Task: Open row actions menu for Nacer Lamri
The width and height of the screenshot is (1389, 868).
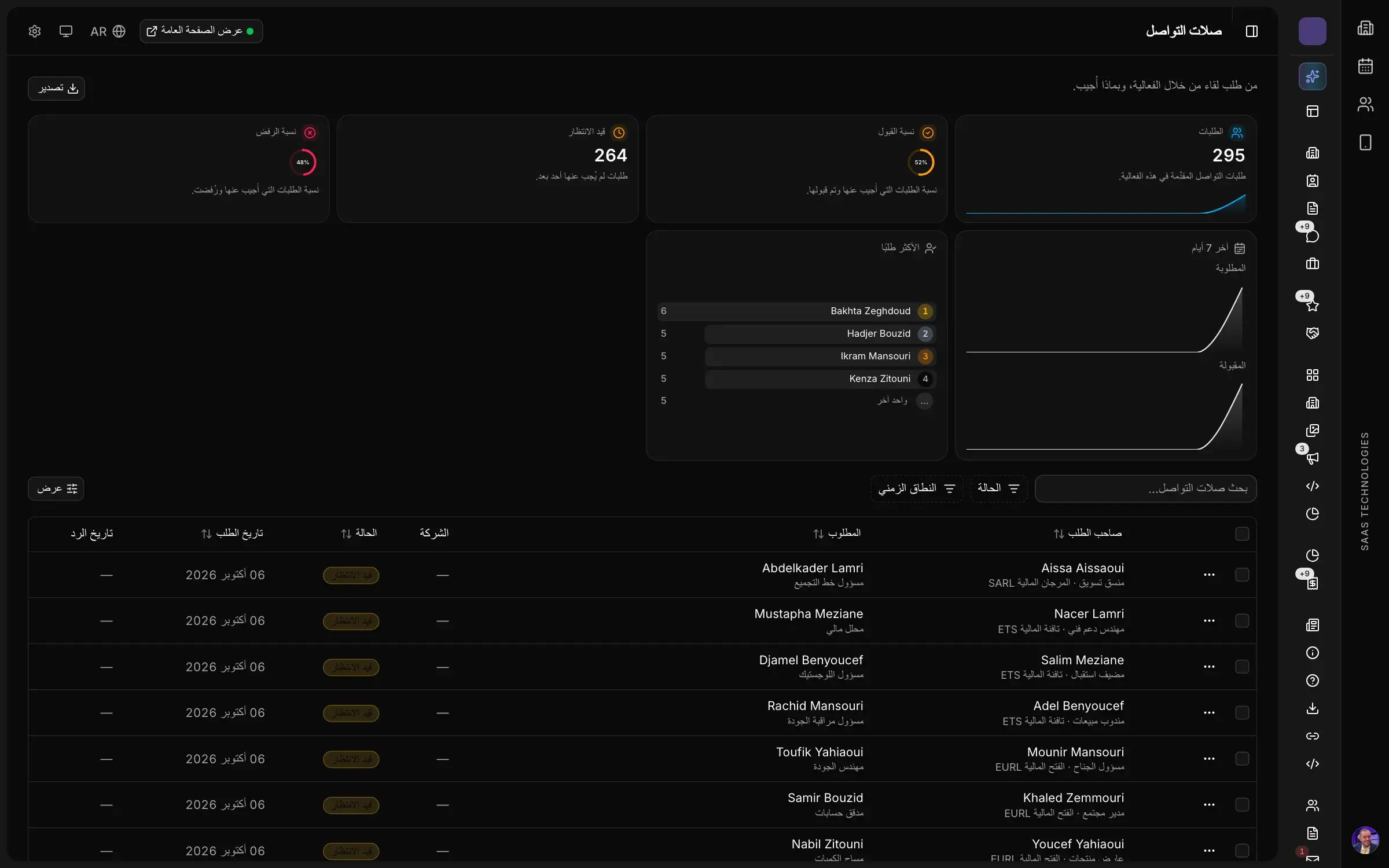Action: pyautogui.click(x=1209, y=621)
